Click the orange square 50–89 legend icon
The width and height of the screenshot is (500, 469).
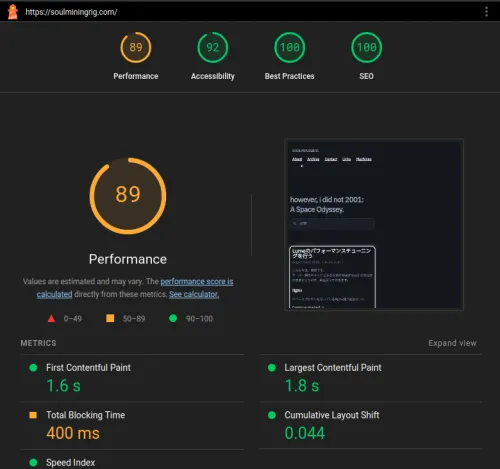[110, 318]
